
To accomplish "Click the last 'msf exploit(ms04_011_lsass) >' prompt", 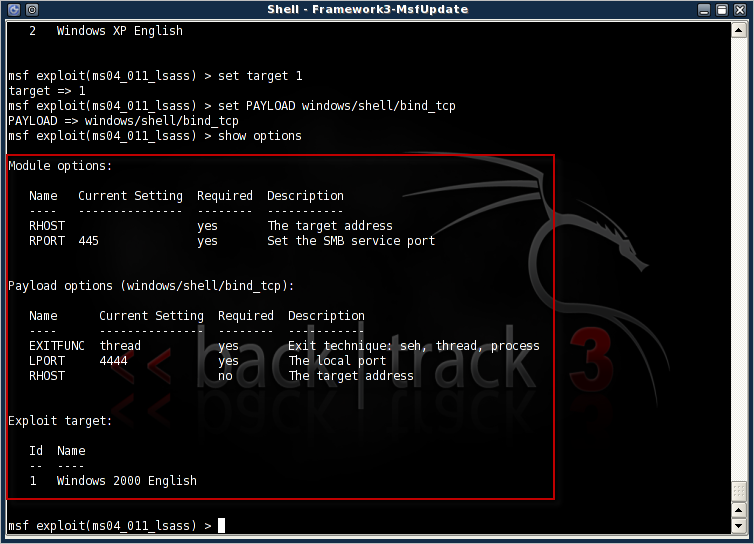I will [x=110, y=525].
